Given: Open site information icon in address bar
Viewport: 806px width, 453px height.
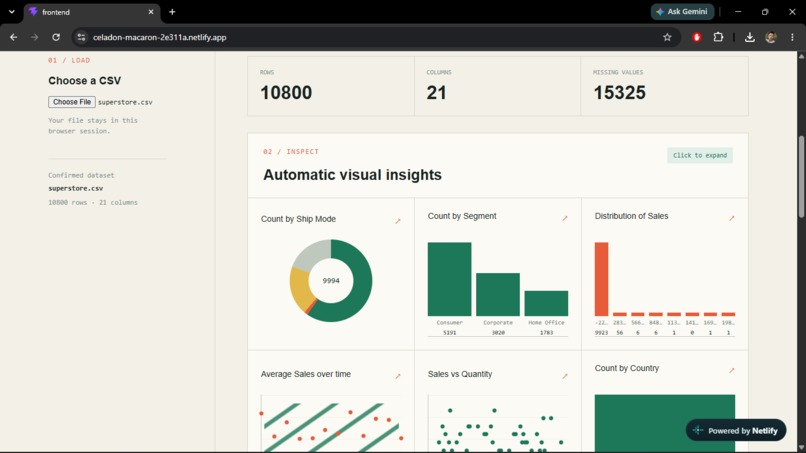Looking at the screenshot, I should 81,37.
